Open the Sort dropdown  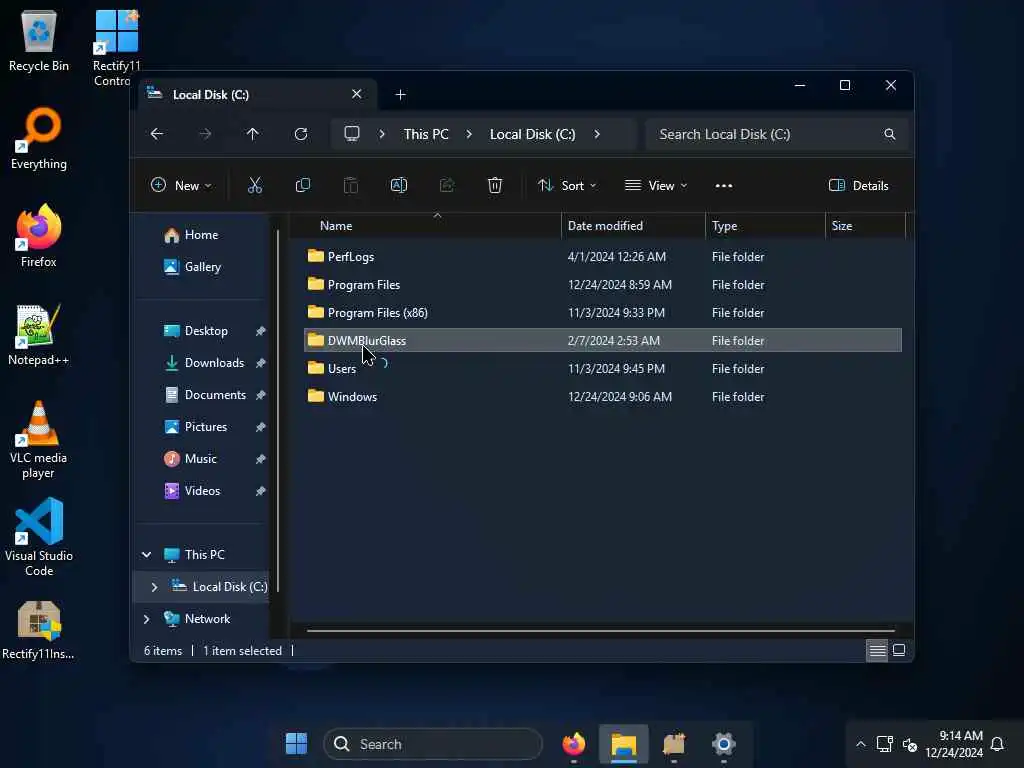(566, 185)
